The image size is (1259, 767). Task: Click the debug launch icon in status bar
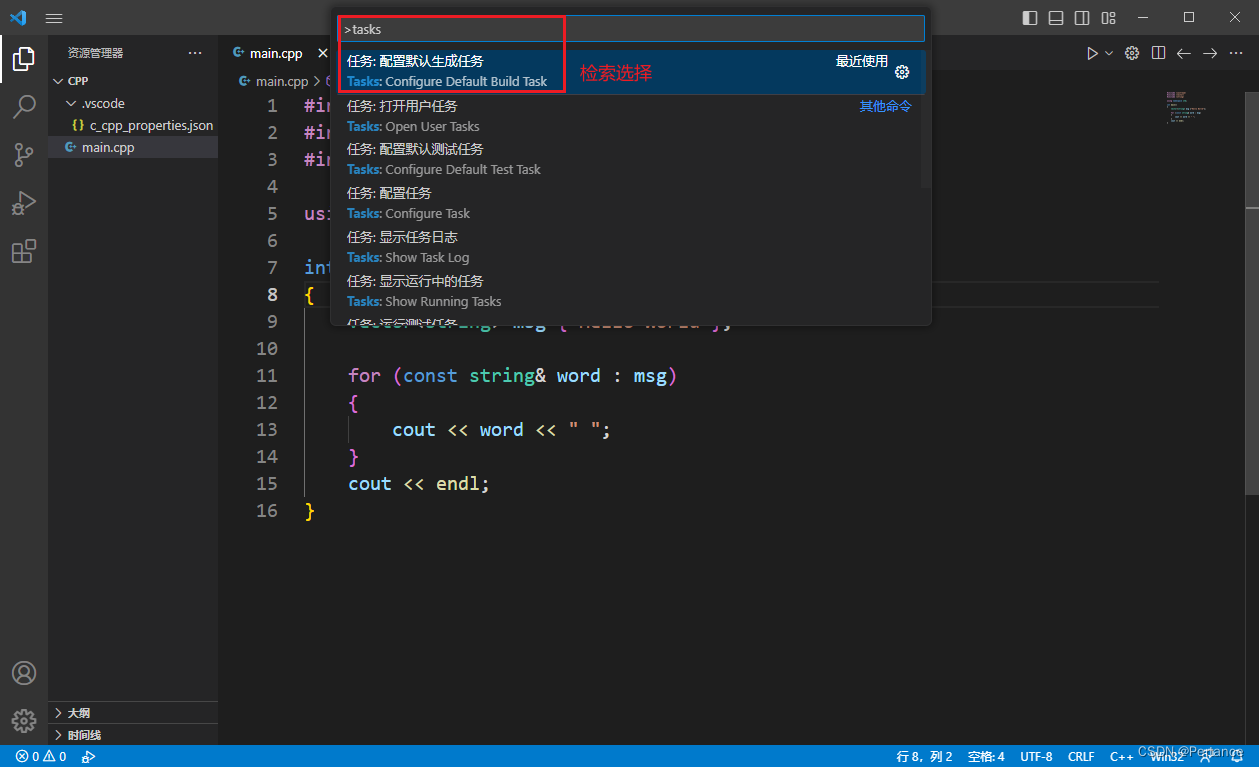(x=89, y=756)
